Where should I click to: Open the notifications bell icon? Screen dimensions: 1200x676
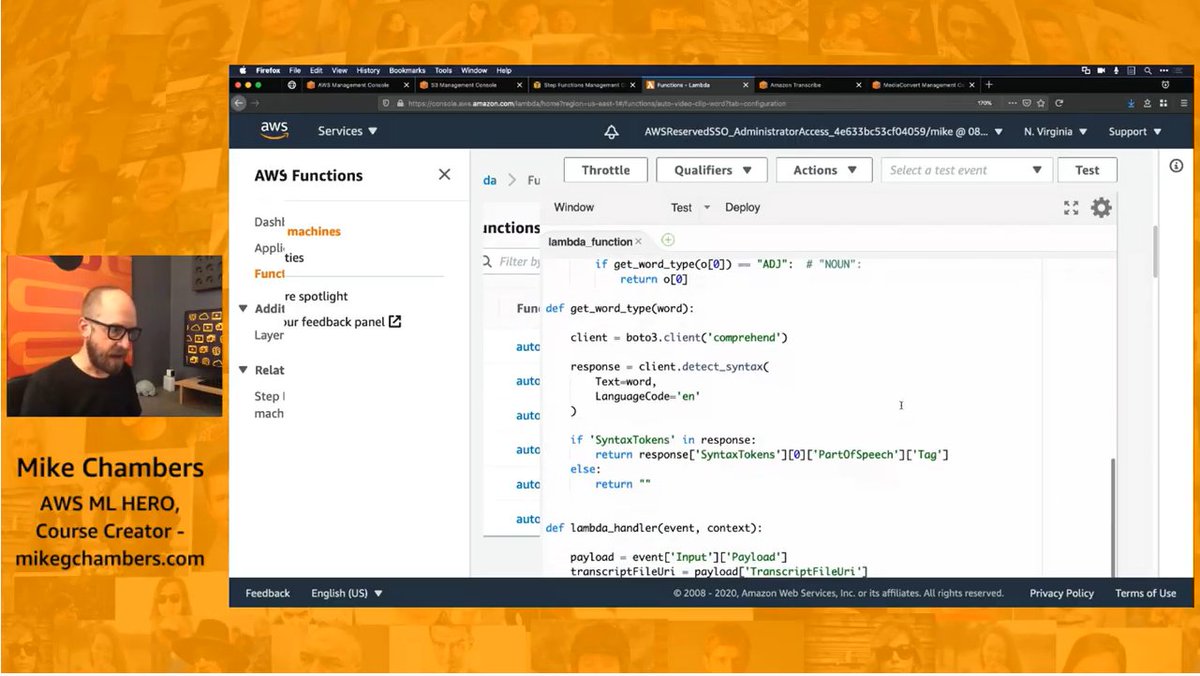point(611,132)
